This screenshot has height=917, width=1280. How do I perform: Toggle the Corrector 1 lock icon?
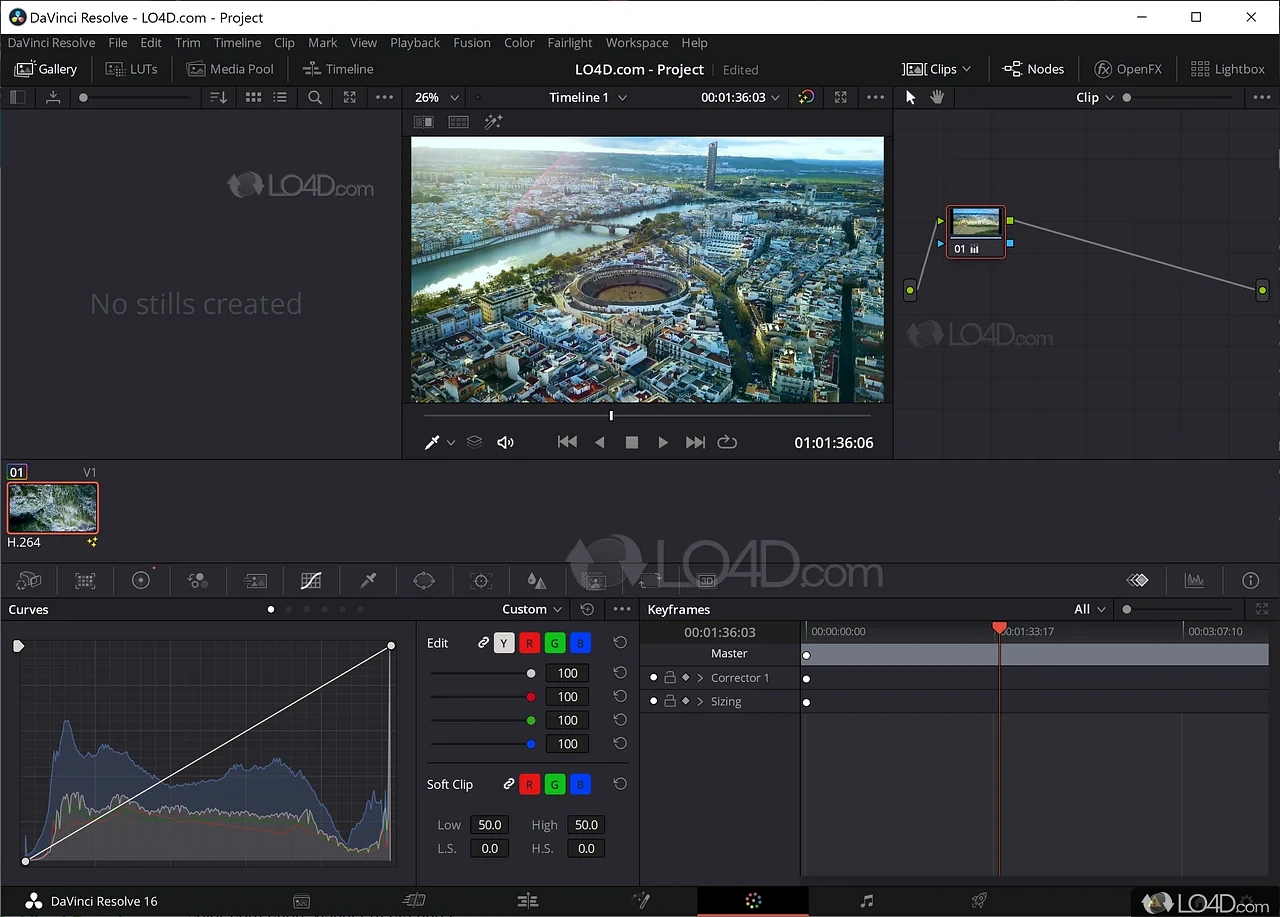point(670,678)
